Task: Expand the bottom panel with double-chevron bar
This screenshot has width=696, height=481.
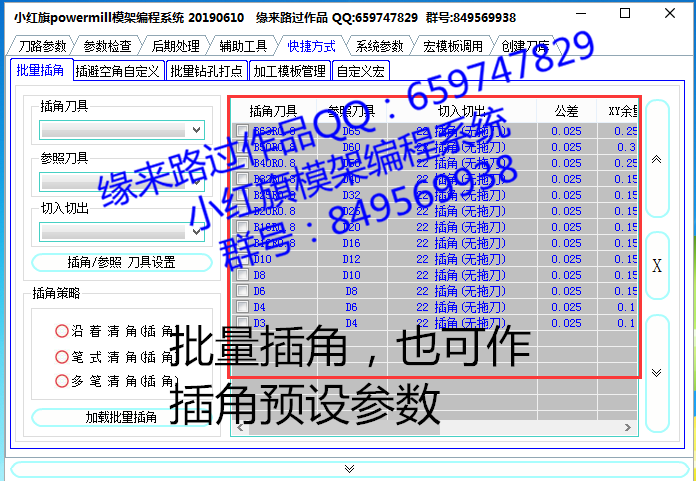Action: coord(349,469)
